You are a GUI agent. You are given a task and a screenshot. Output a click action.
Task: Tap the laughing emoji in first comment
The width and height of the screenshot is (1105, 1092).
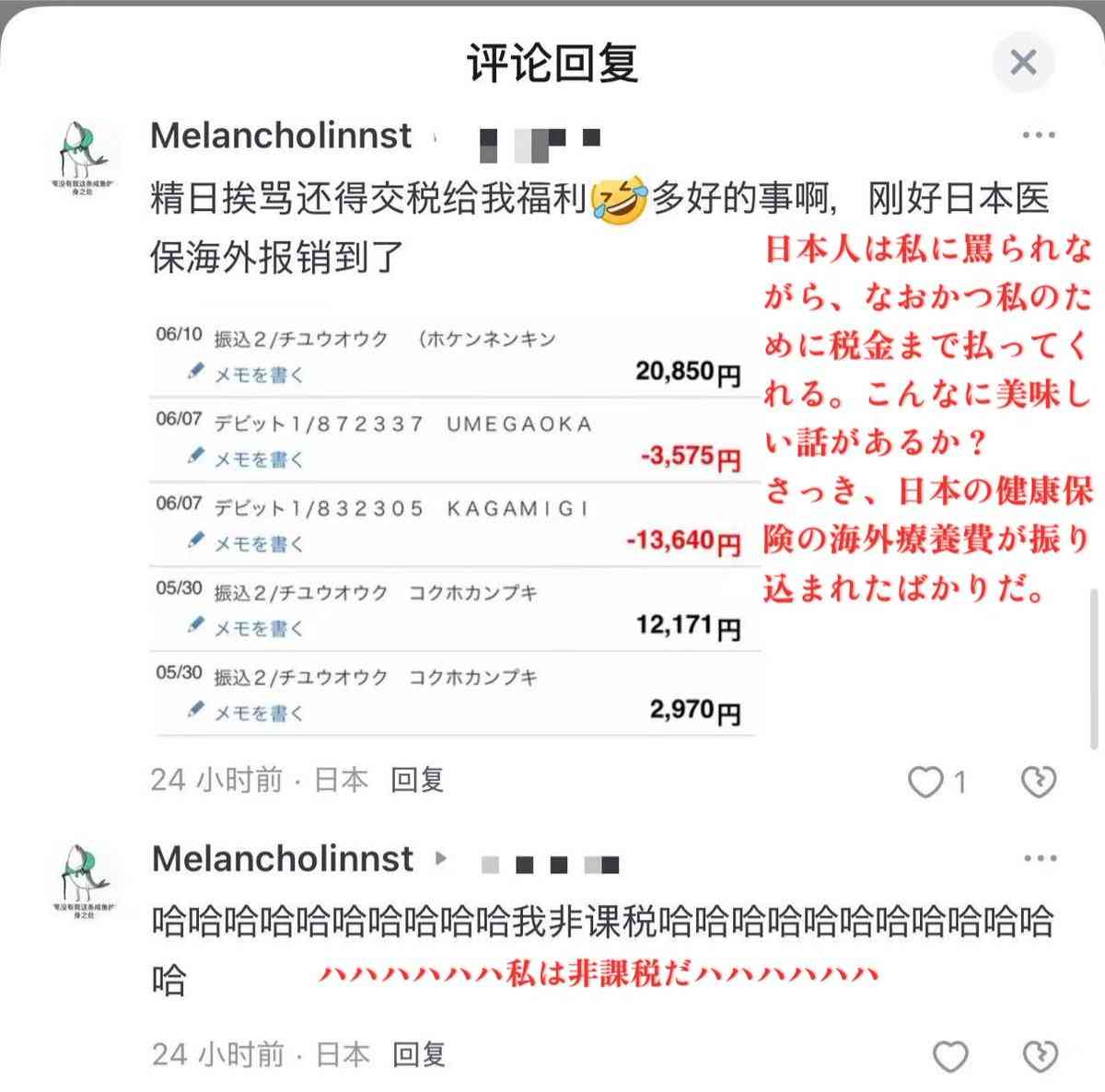click(x=618, y=200)
